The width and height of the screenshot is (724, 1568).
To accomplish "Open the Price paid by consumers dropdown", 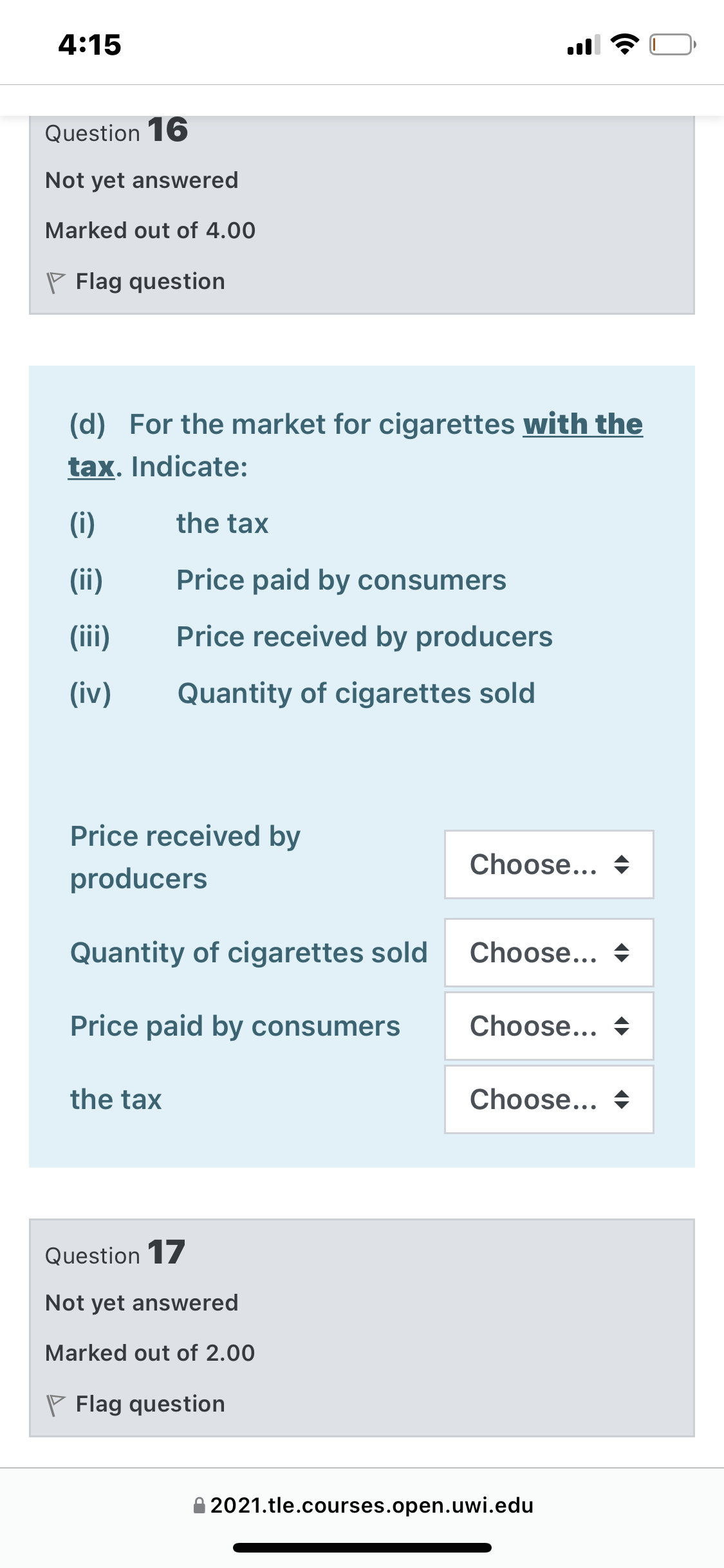I will 548,1026.
